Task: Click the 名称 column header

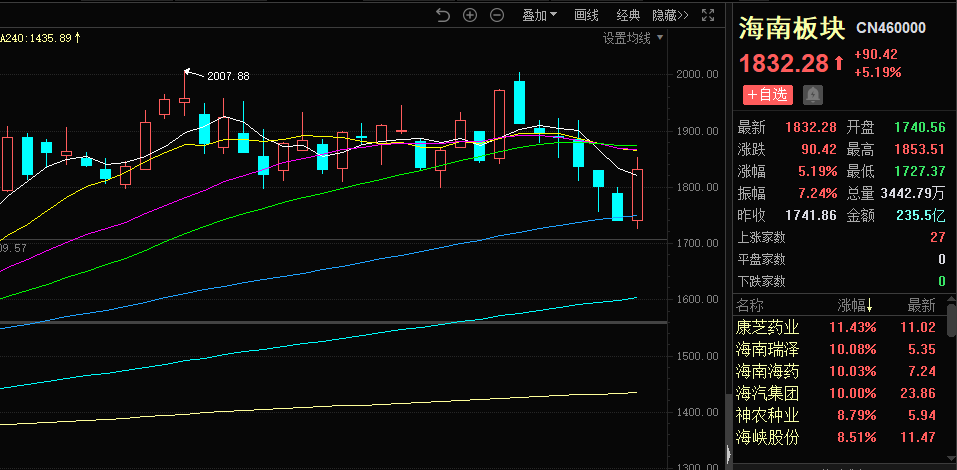Action: (750, 305)
